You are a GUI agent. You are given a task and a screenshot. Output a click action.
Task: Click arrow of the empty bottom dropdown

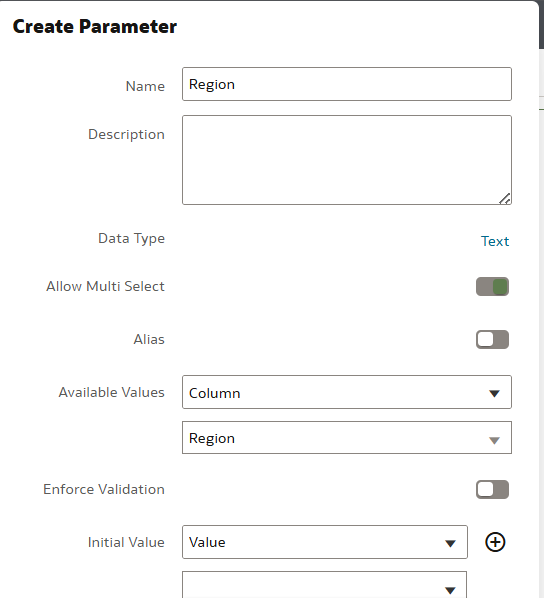pos(451,590)
